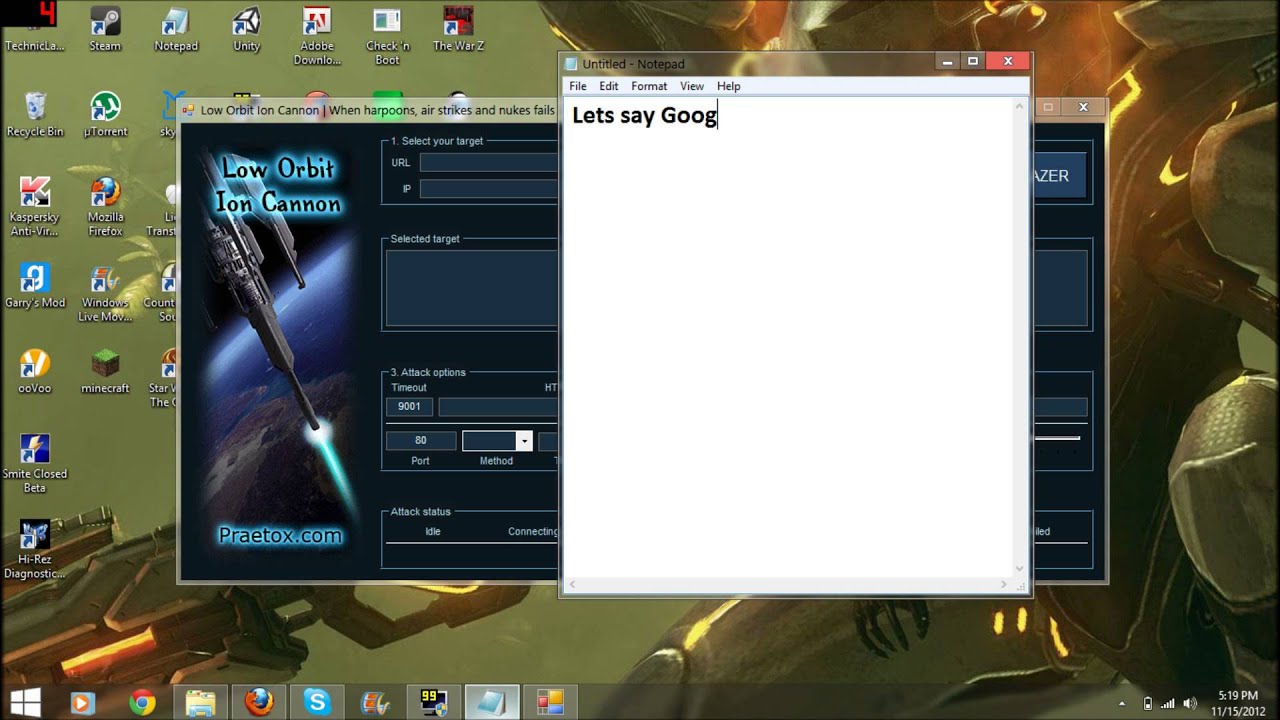Open Kaspersky Anti-Virus desktop icon

point(35,207)
